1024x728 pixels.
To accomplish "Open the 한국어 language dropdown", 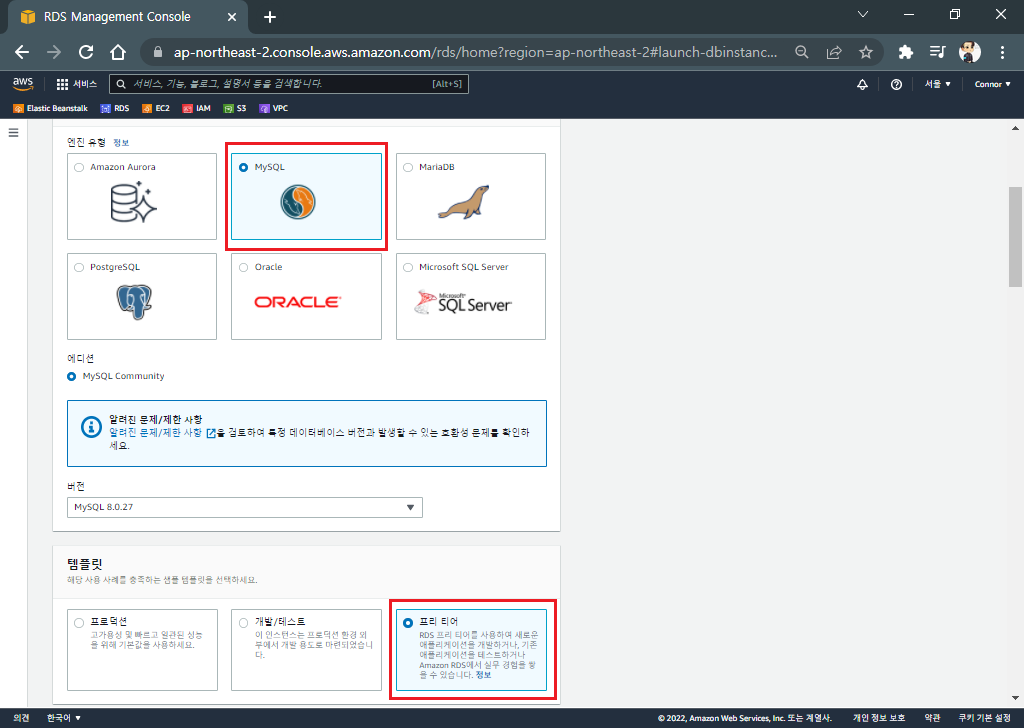I will (x=63, y=718).
